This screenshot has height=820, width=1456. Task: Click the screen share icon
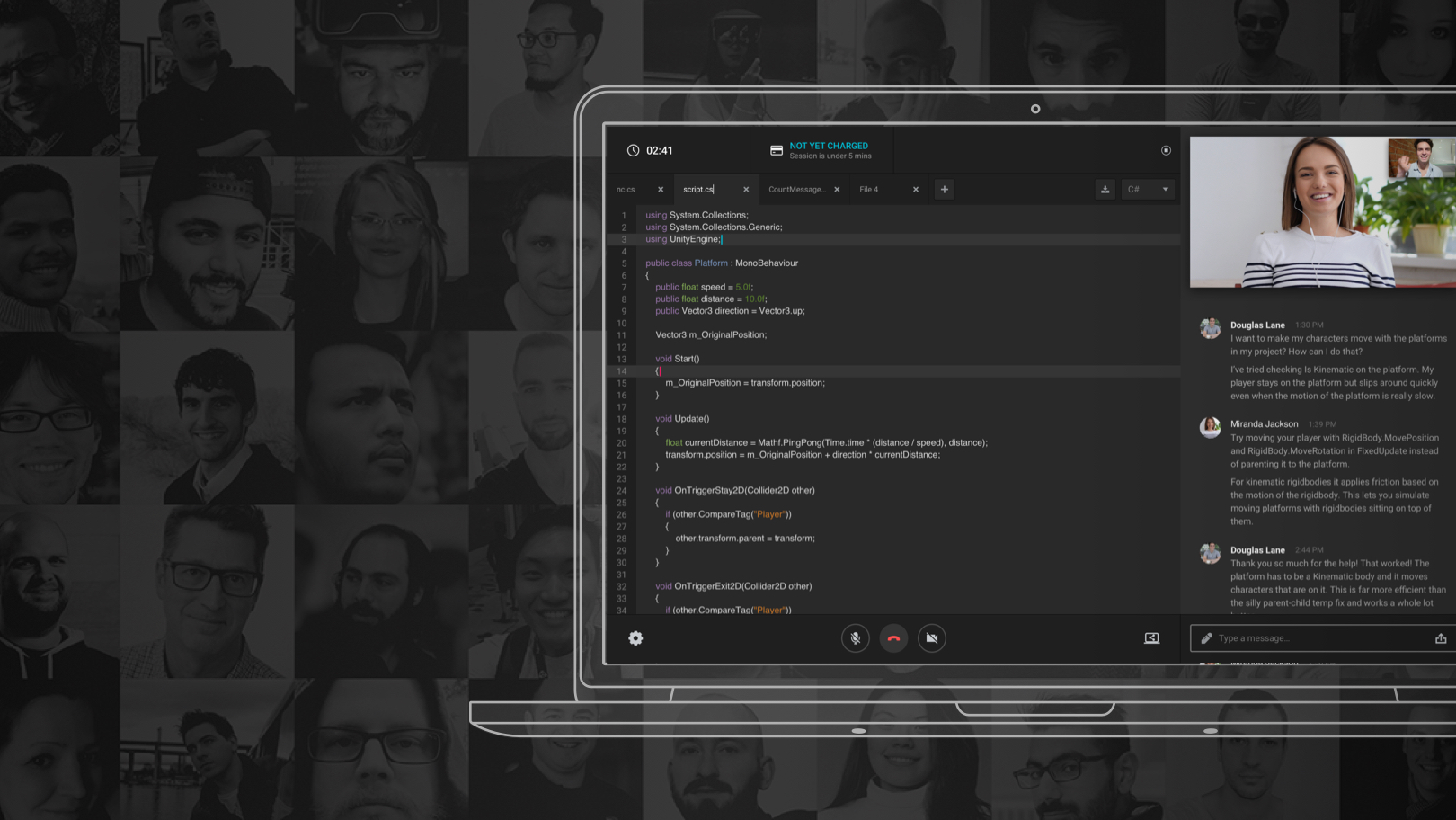(1151, 638)
